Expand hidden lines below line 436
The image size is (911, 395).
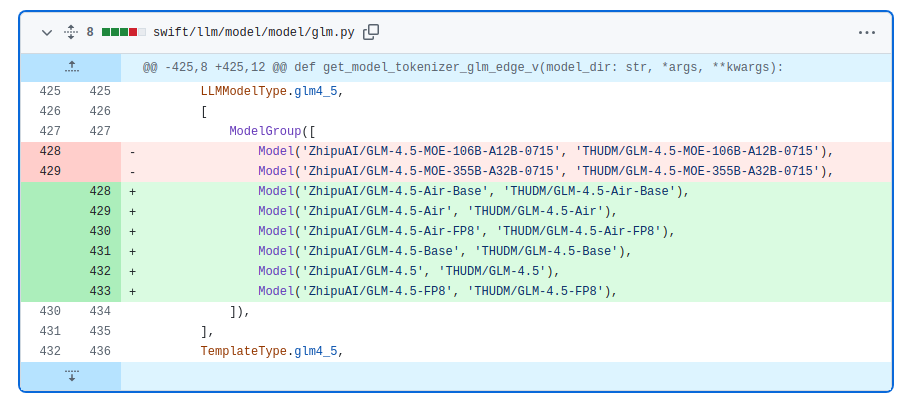click(71, 375)
